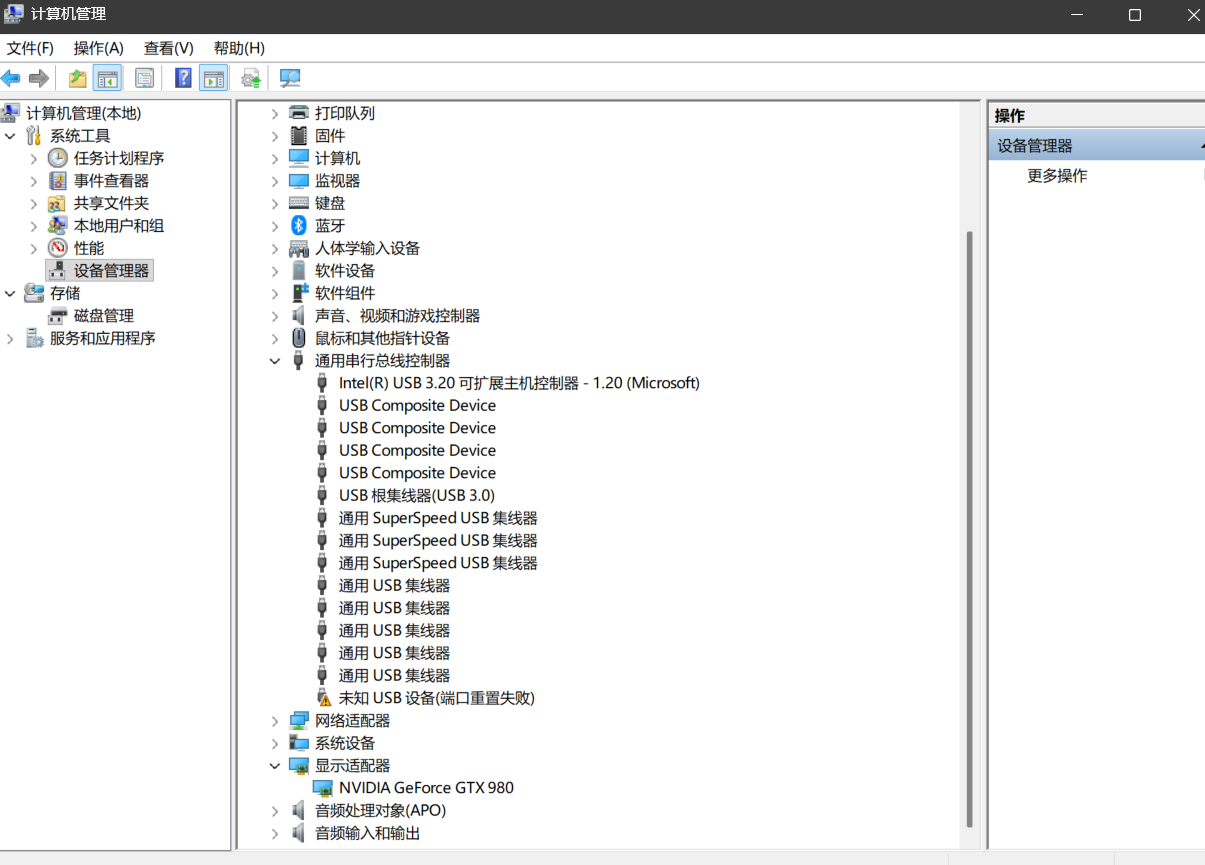Collapse the 系统工具 tree node
1205x865 pixels.
pos(10,136)
